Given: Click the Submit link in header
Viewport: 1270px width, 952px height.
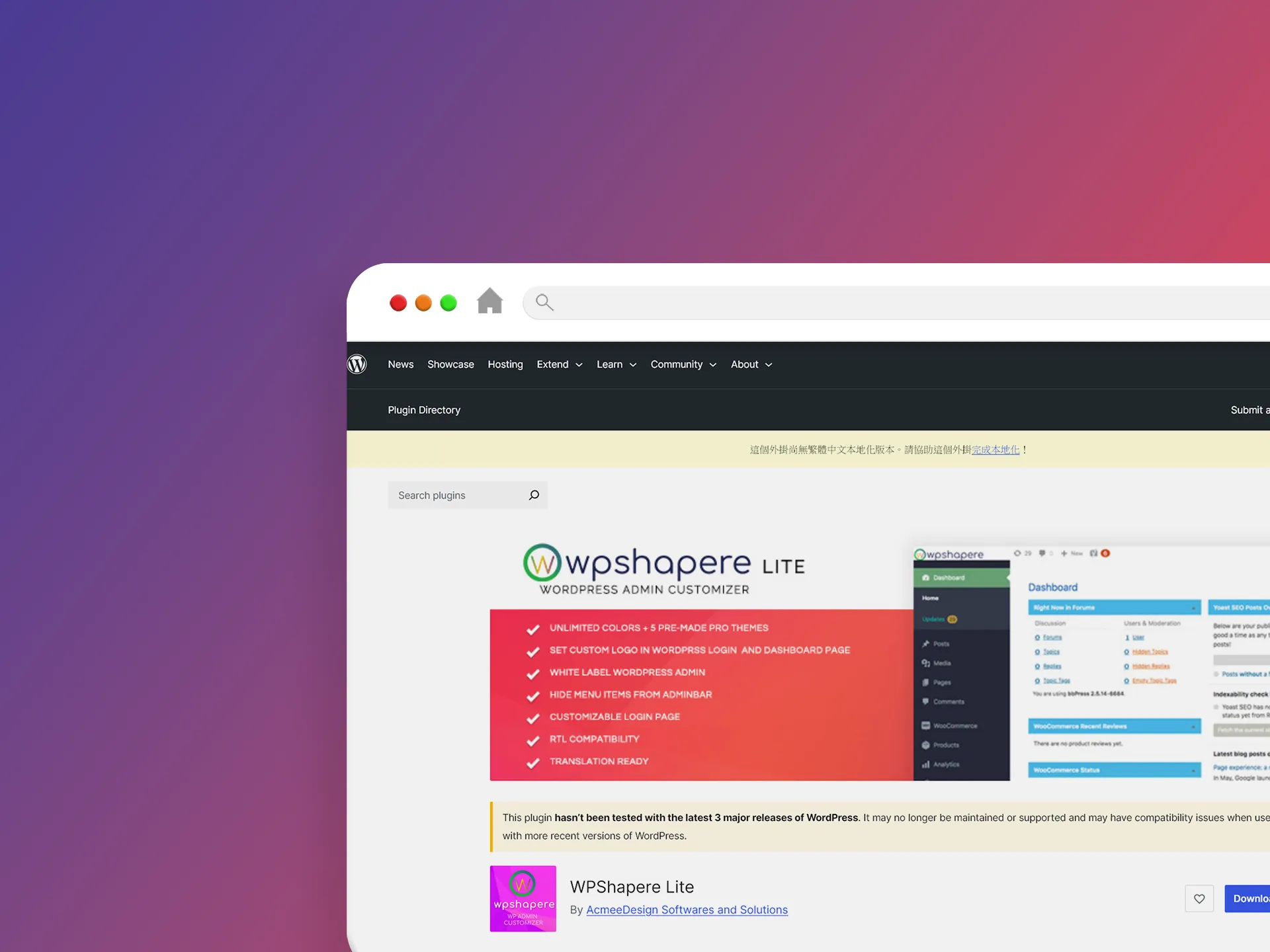Looking at the screenshot, I should (x=1249, y=410).
